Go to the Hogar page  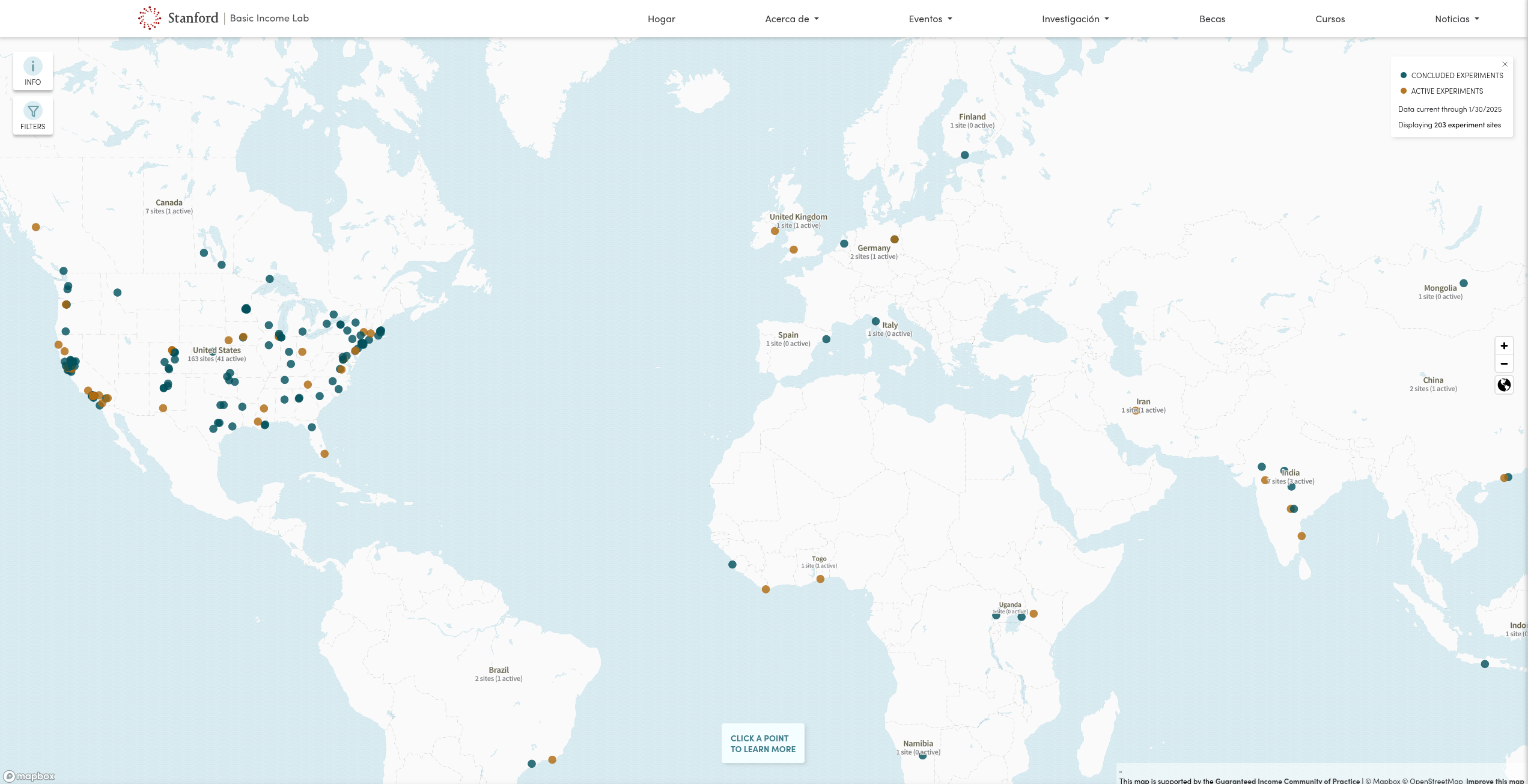(661, 19)
